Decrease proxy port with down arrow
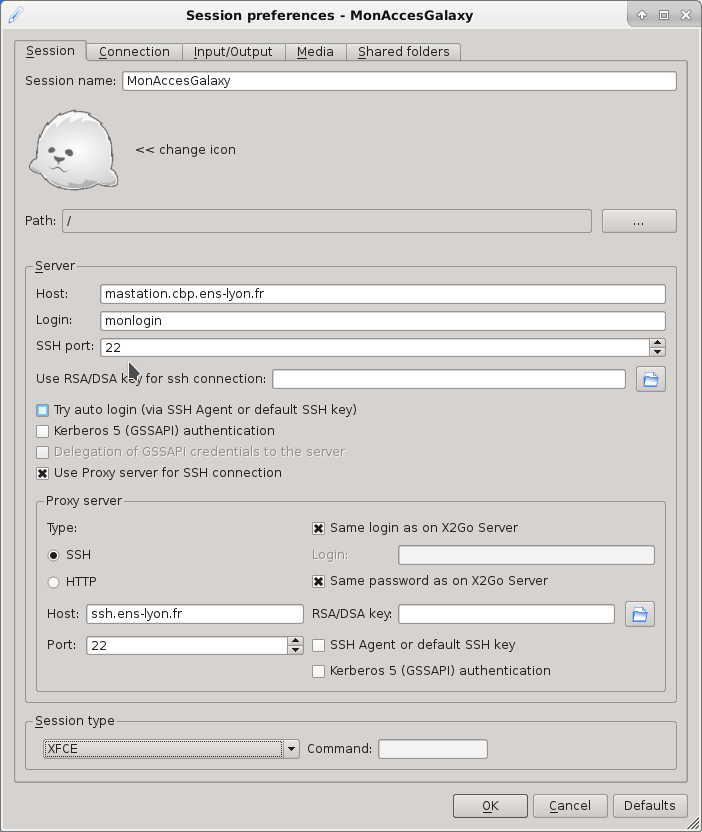Screen dimensions: 702x832 click(296, 649)
